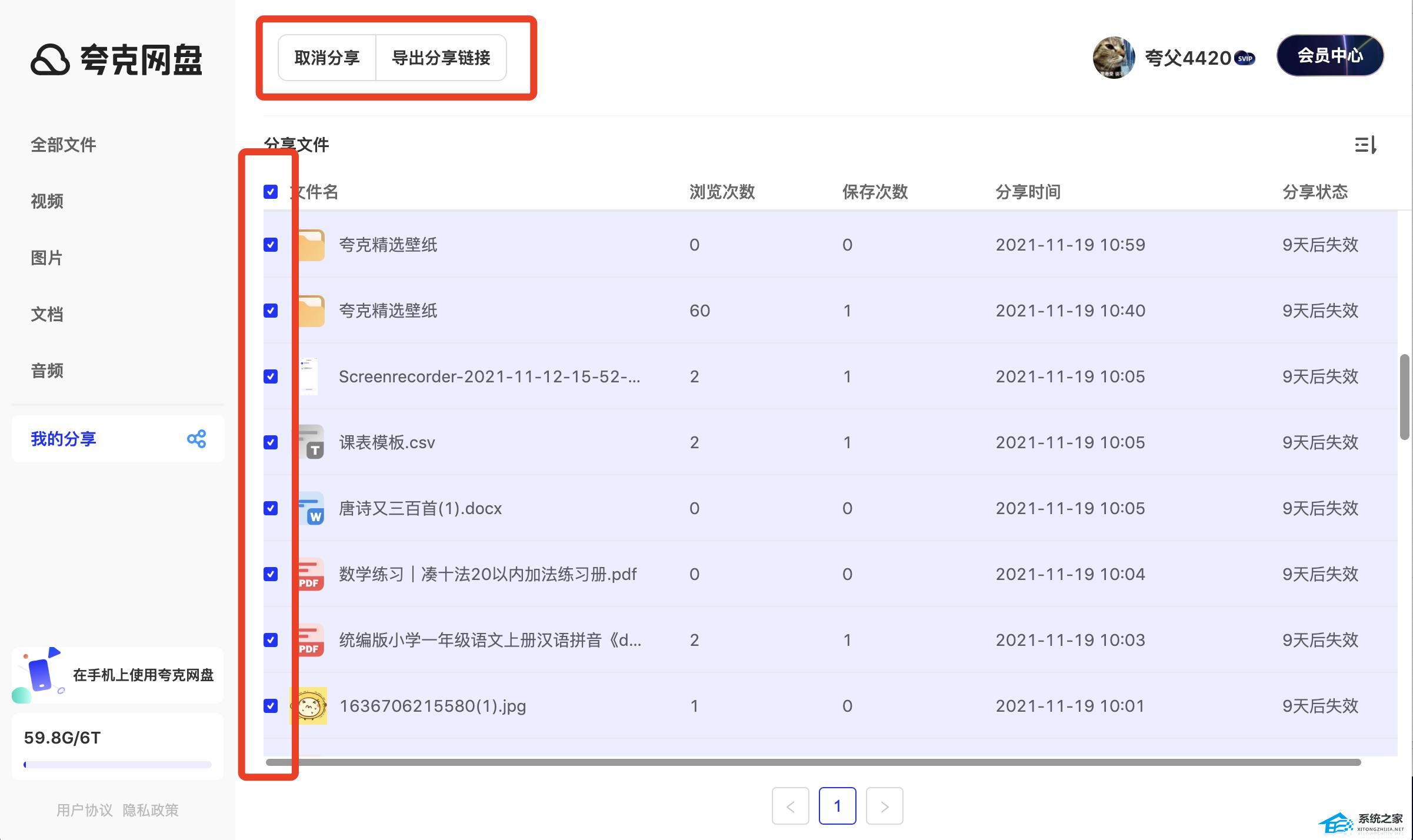The height and width of the screenshot is (840, 1413).
Task: Open the 视频 category
Action: [47, 201]
